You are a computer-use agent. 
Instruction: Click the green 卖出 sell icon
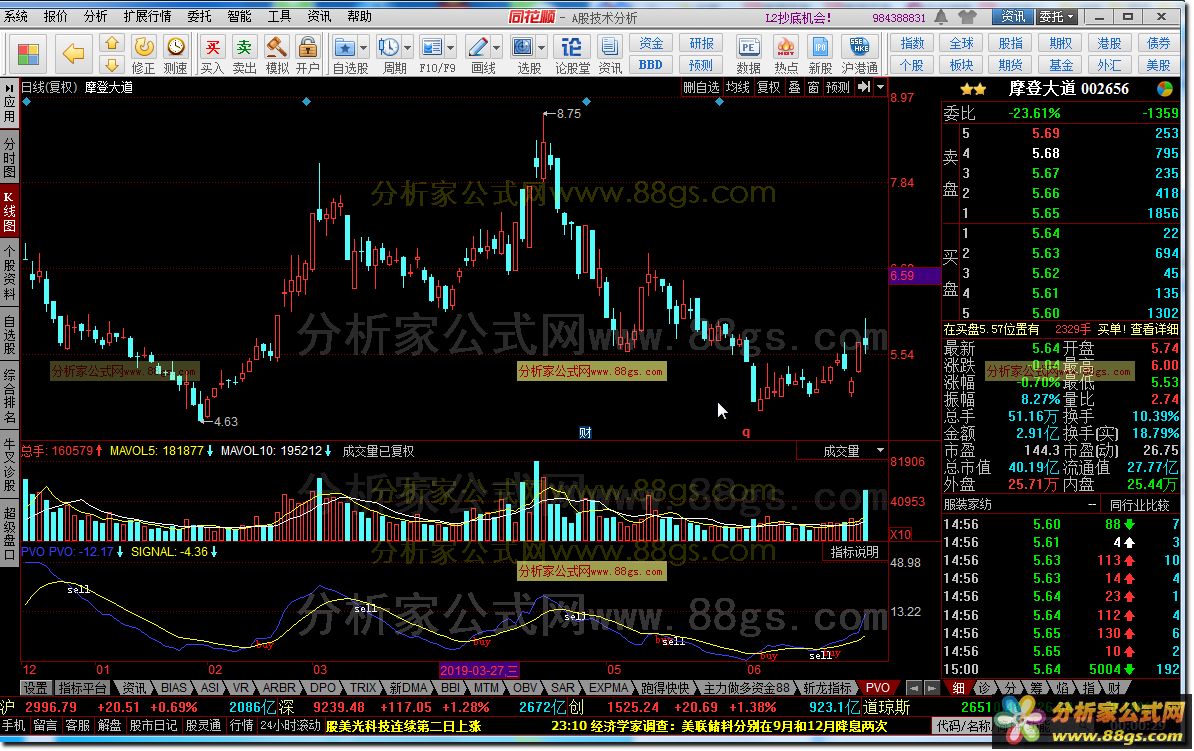244,47
